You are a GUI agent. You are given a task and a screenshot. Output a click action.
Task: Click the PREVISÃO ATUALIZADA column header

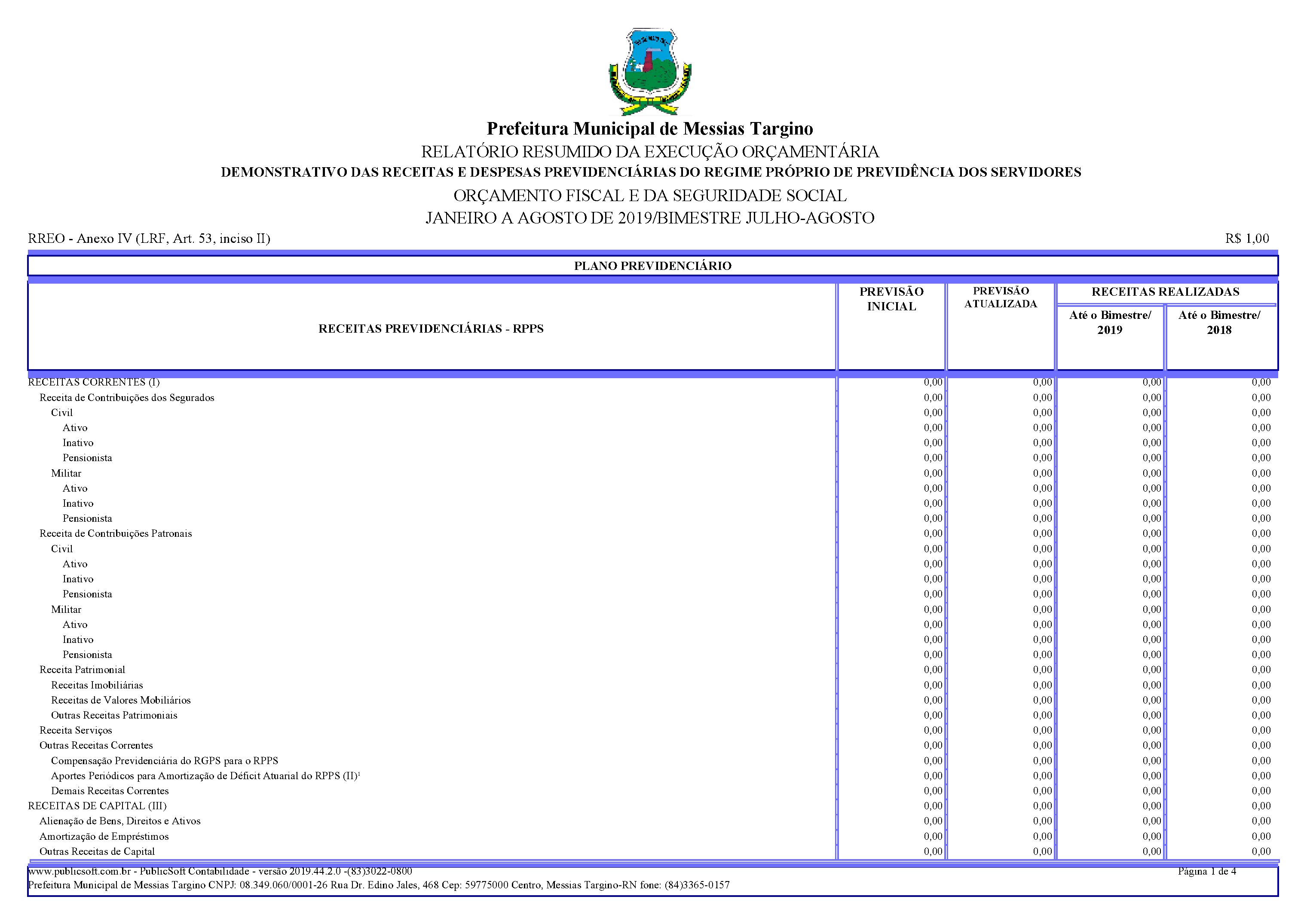point(1000,298)
